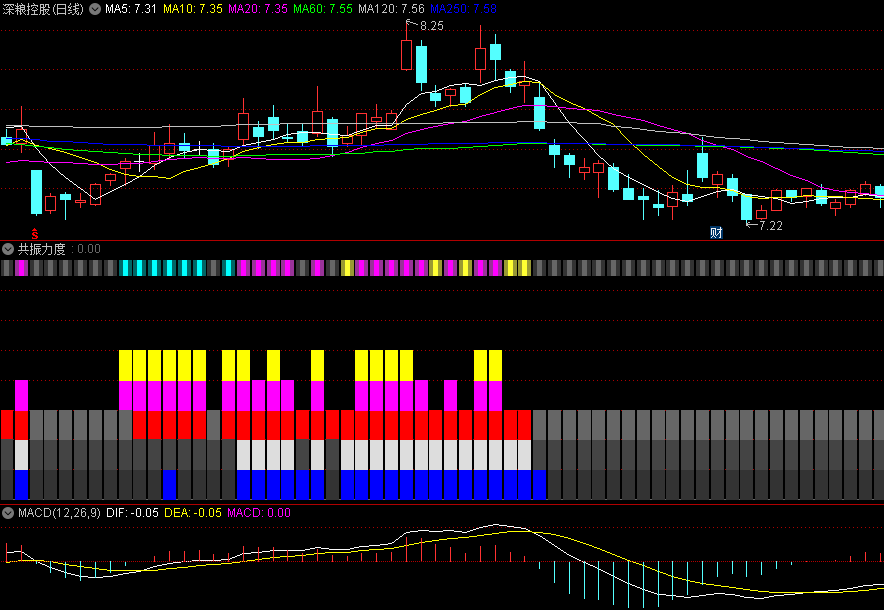The height and width of the screenshot is (610, 884).
Task: Click the red S signal marker
Action: (x=35, y=233)
